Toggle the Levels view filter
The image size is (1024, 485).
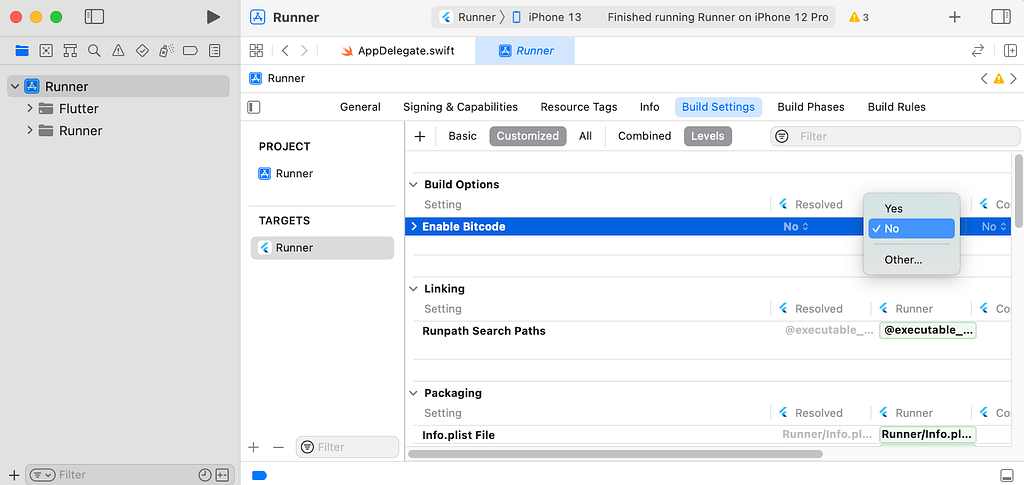click(707, 136)
